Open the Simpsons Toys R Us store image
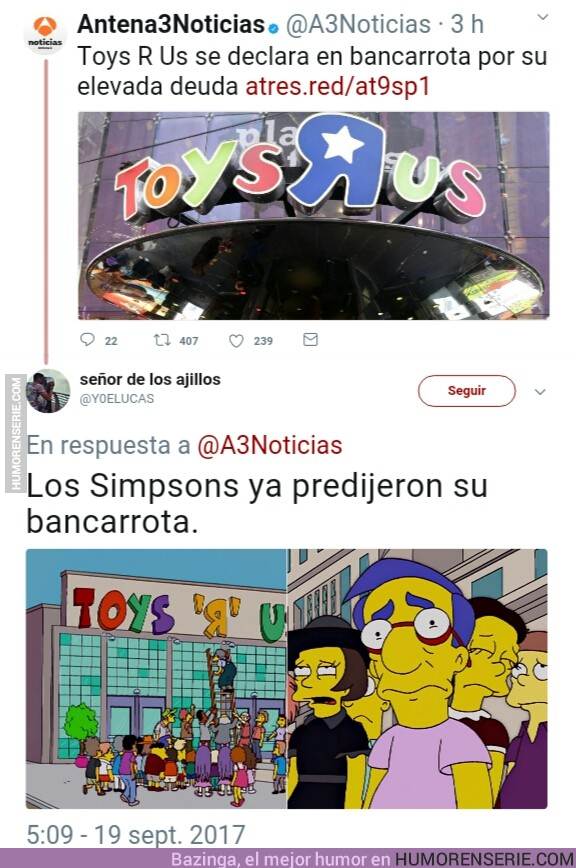 click(156, 679)
